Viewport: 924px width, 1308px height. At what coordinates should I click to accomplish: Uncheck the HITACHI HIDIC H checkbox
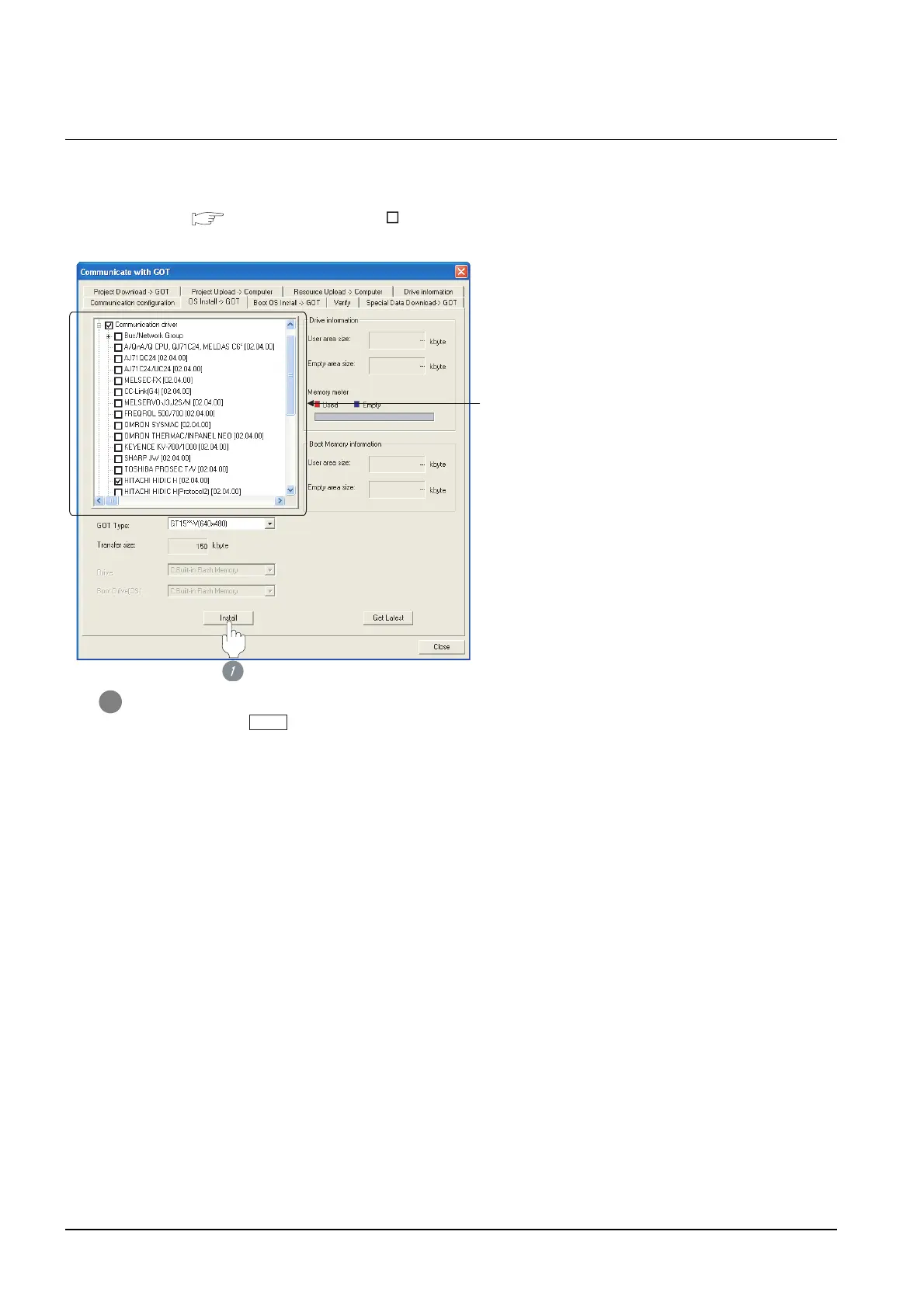pos(119,481)
